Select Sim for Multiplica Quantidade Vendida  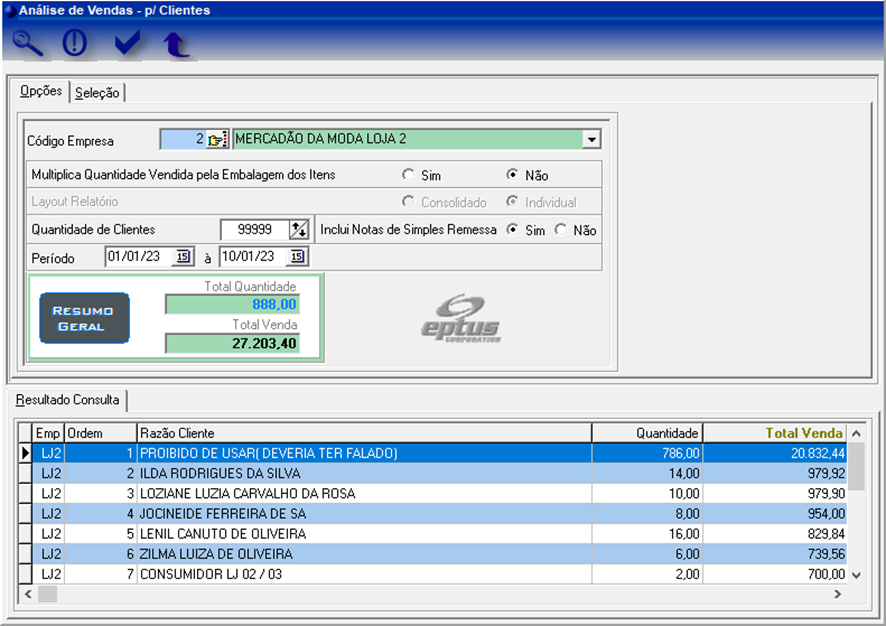(408, 175)
